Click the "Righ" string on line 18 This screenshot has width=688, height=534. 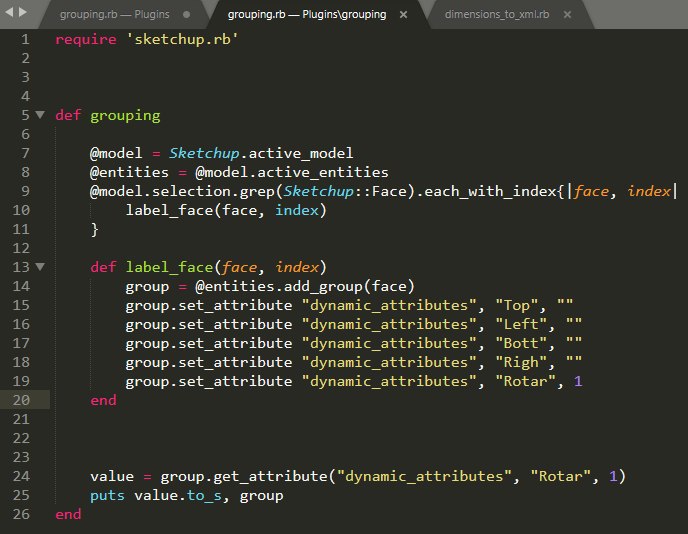coord(521,362)
